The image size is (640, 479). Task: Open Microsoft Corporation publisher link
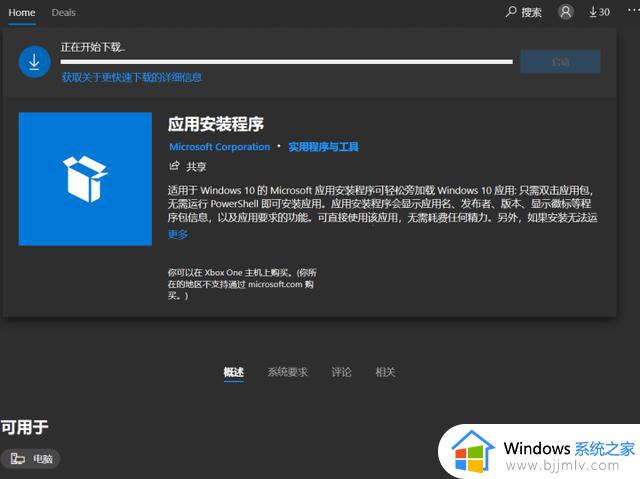tap(220, 147)
